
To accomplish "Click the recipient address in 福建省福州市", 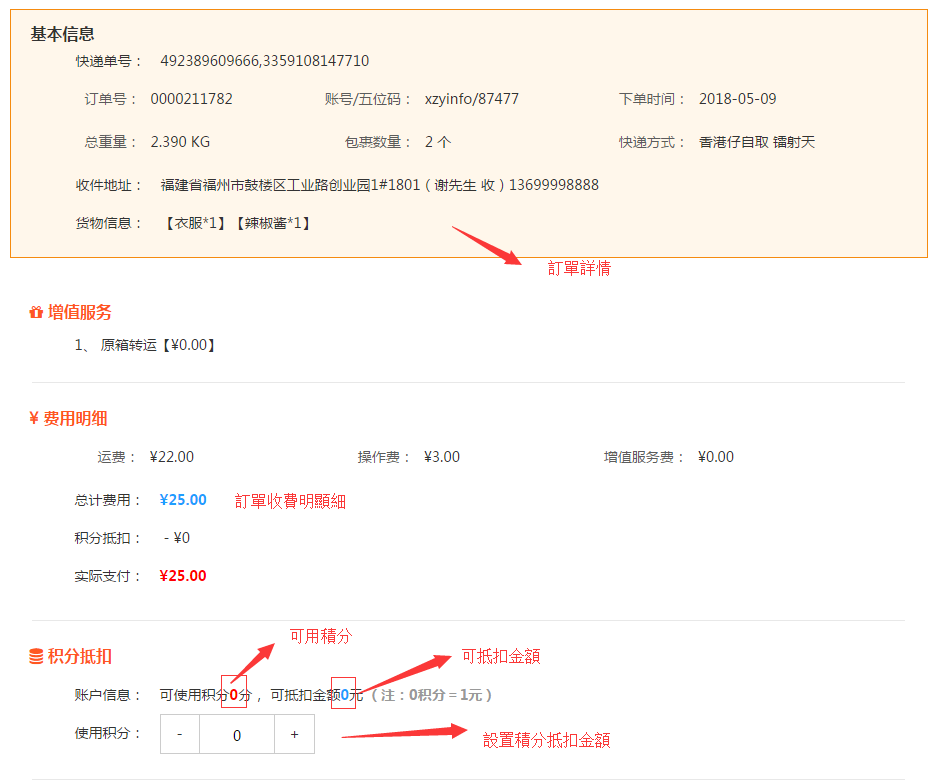I will (x=379, y=185).
